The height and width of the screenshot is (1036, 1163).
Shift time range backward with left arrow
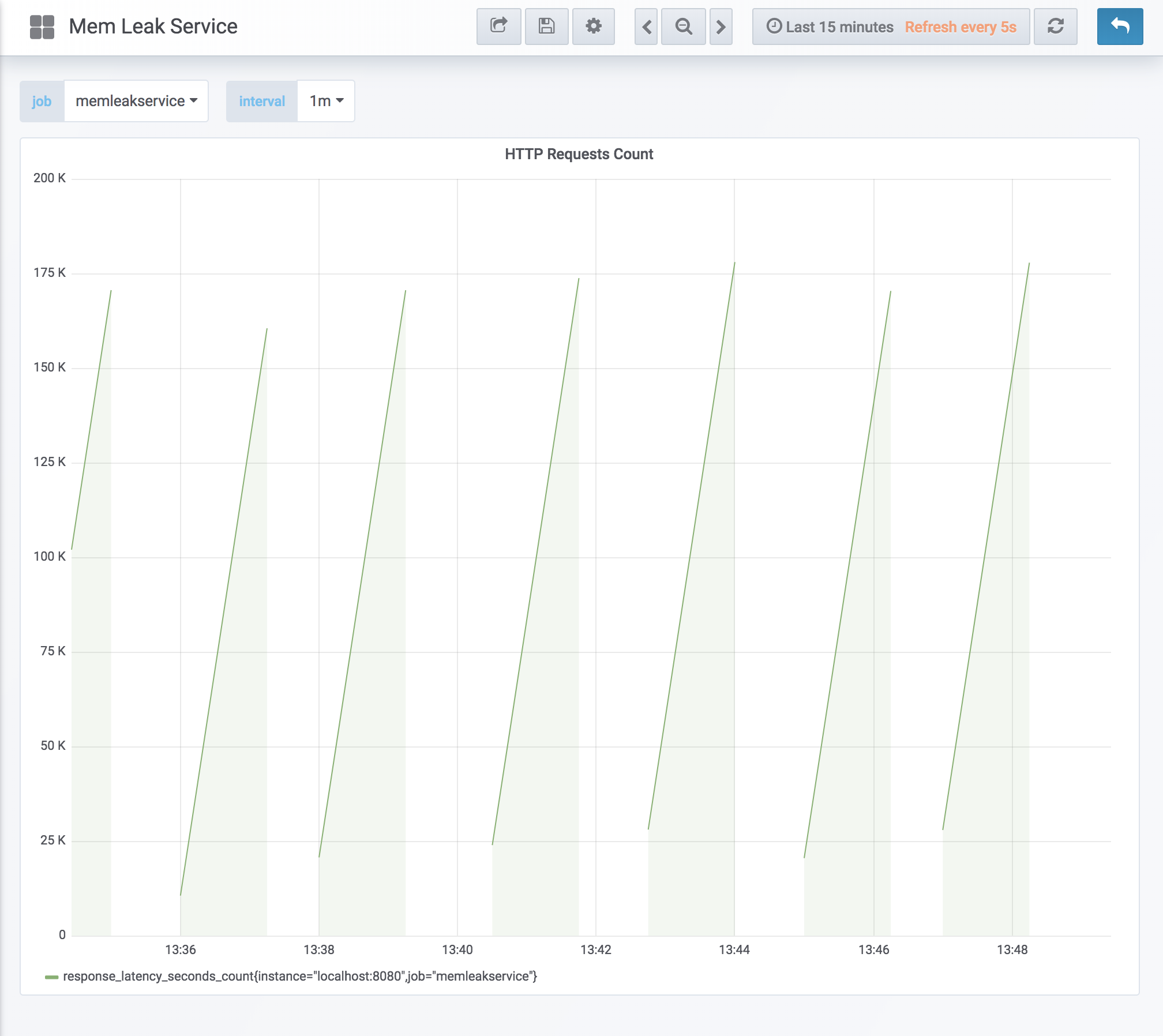(647, 27)
